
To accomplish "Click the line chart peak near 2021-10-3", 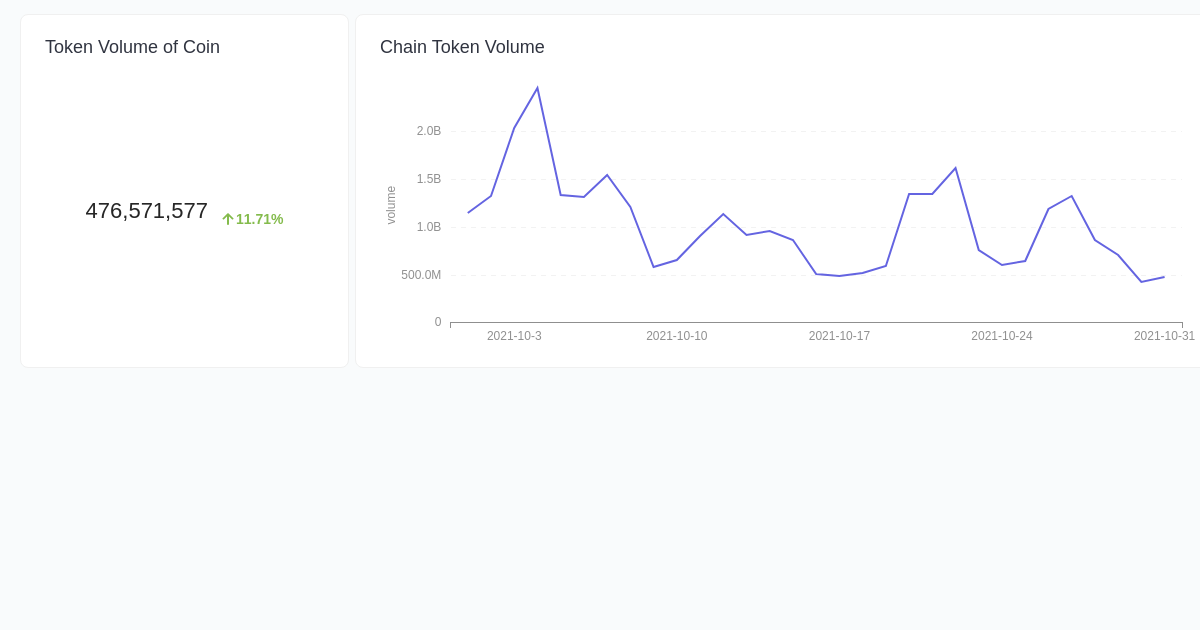I will click(537, 88).
